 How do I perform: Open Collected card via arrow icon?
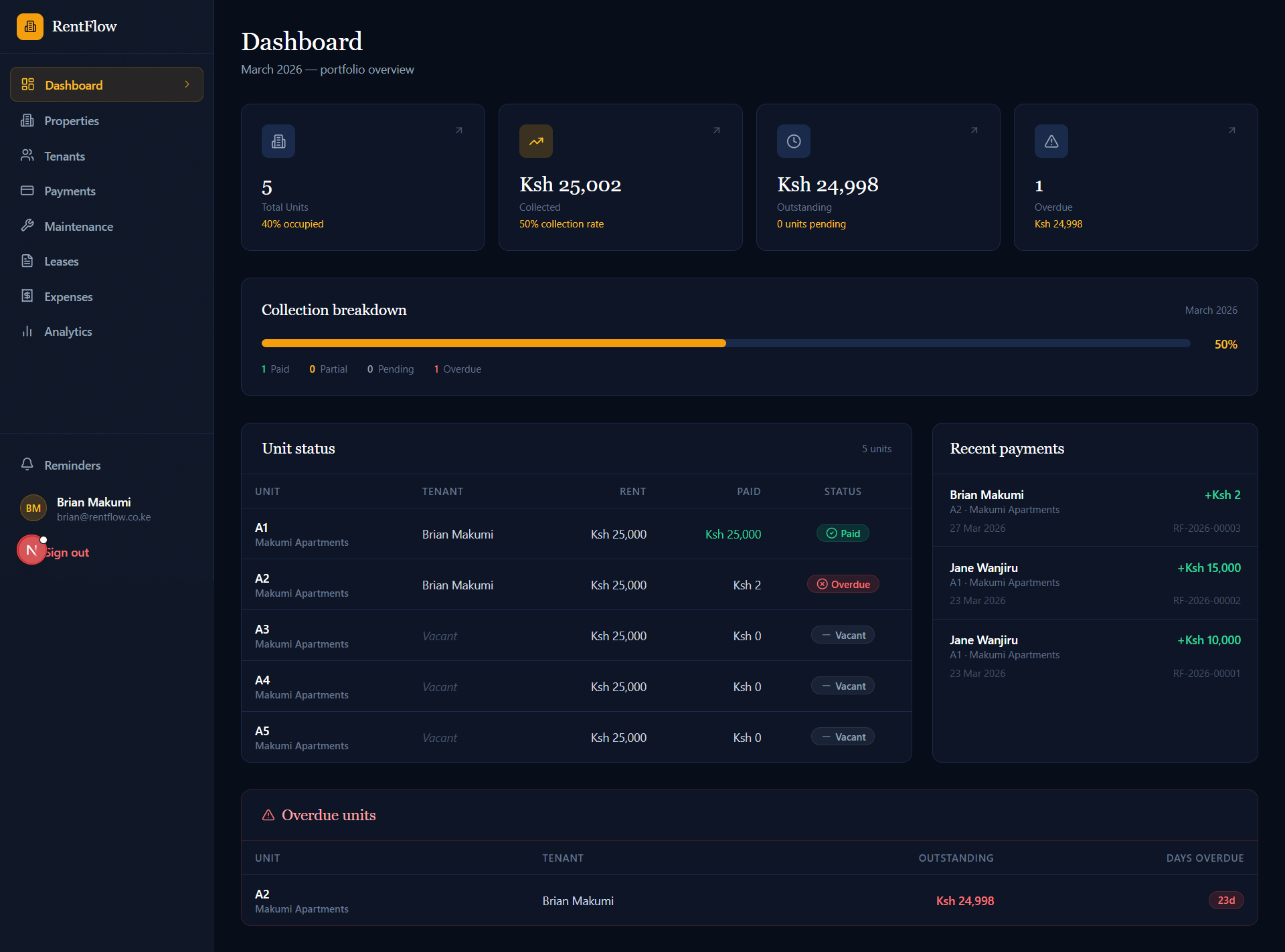click(x=717, y=130)
